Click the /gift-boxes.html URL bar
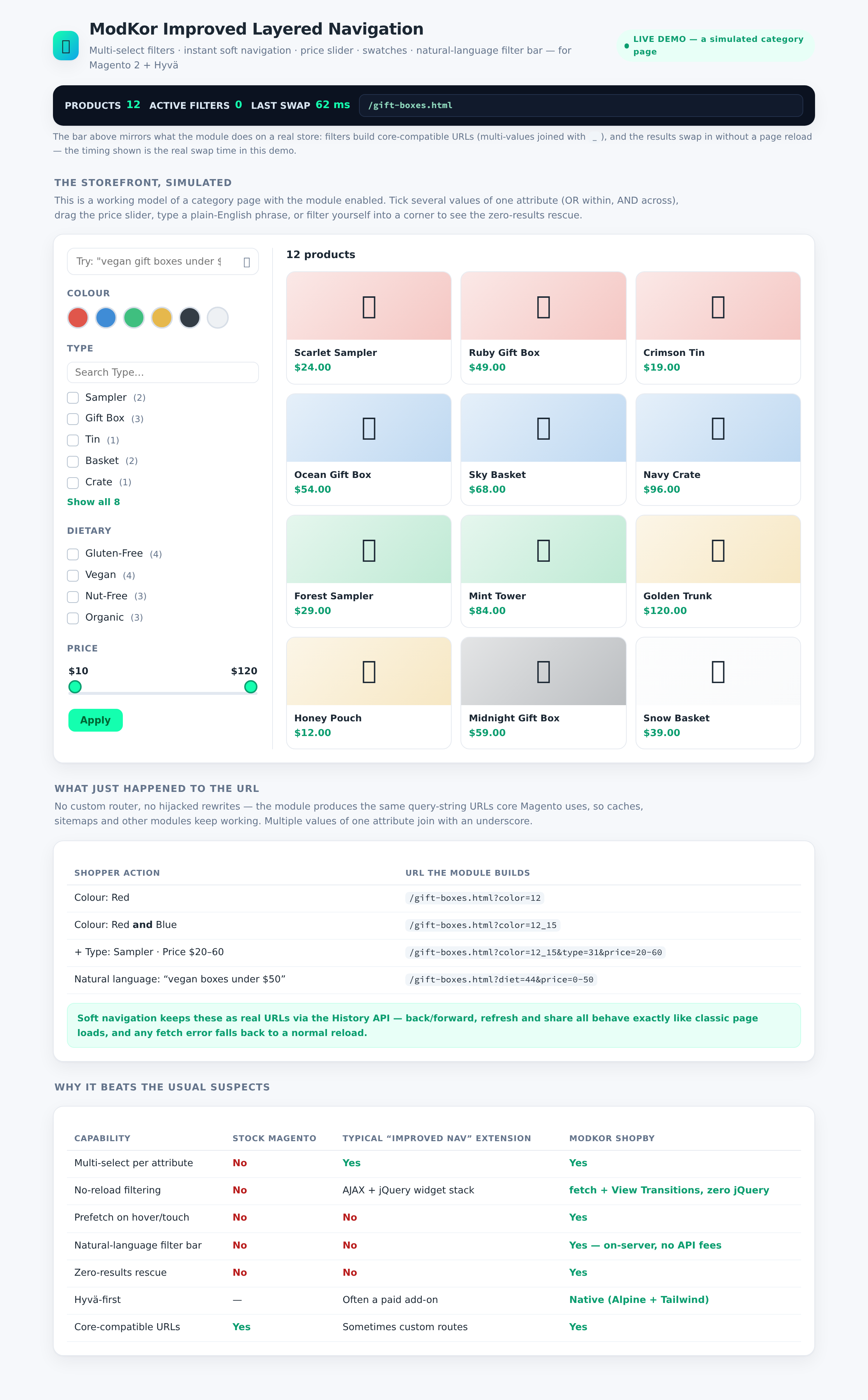This screenshot has height=1400, width=868. coord(580,106)
